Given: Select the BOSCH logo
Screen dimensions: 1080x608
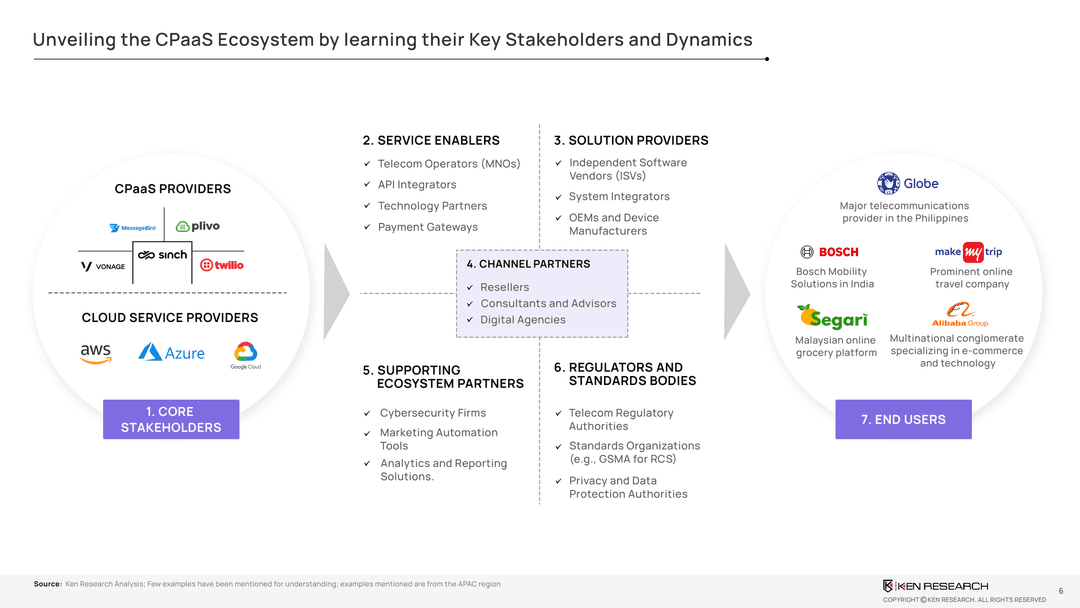Looking at the screenshot, I should pyautogui.click(x=829, y=252).
